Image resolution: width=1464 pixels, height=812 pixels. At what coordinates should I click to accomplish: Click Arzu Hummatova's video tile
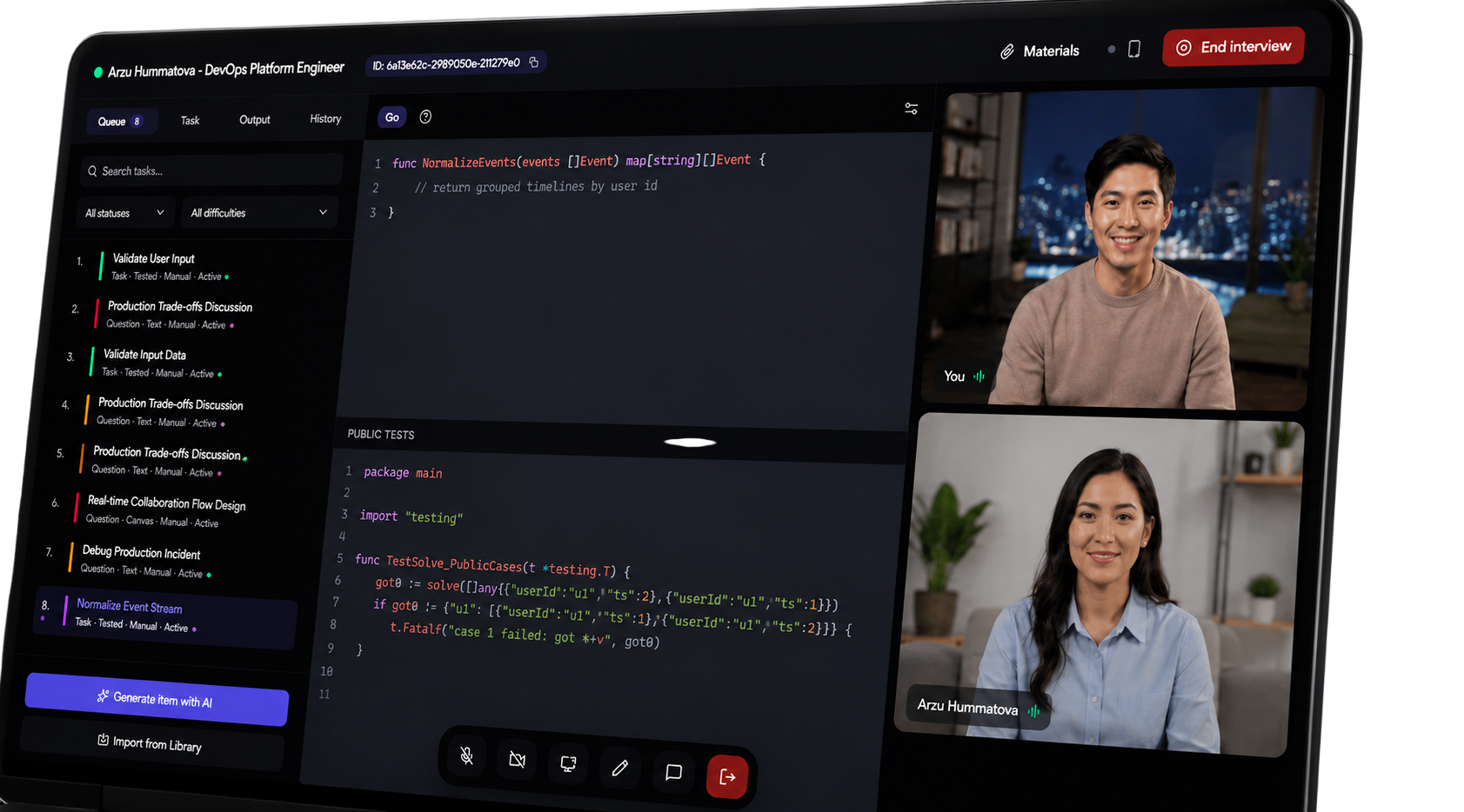pos(1100,585)
